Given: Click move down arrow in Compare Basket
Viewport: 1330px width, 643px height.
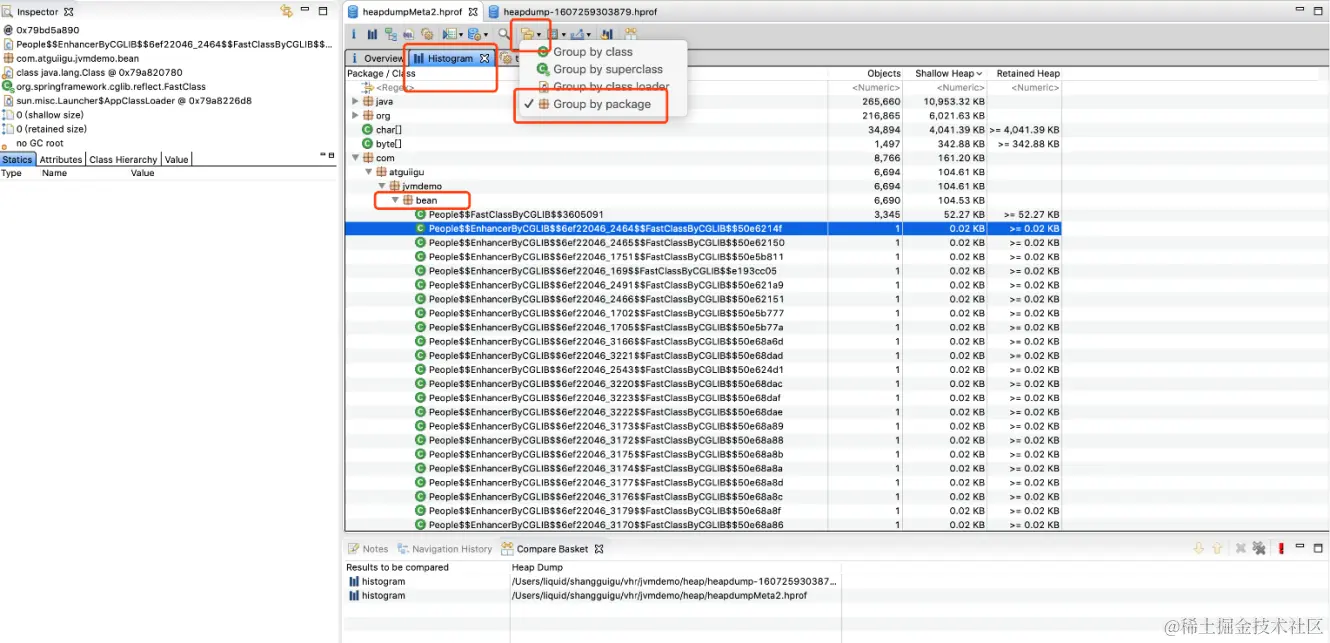Looking at the screenshot, I should [1198, 548].
